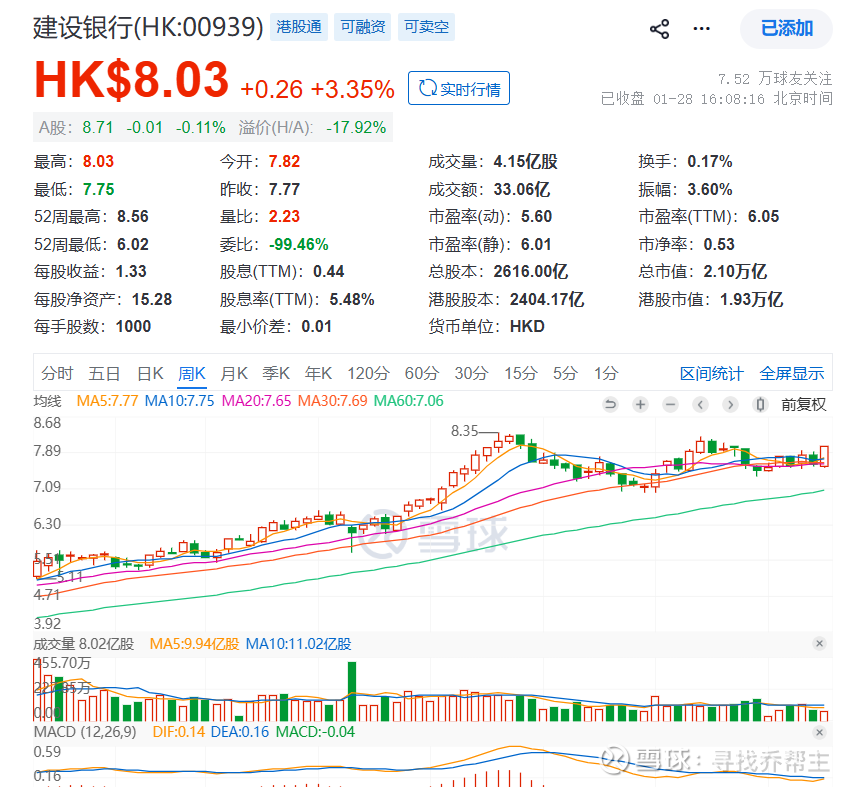Click the 实时行情 refresh button
The image size is (855, 787).
459,88
